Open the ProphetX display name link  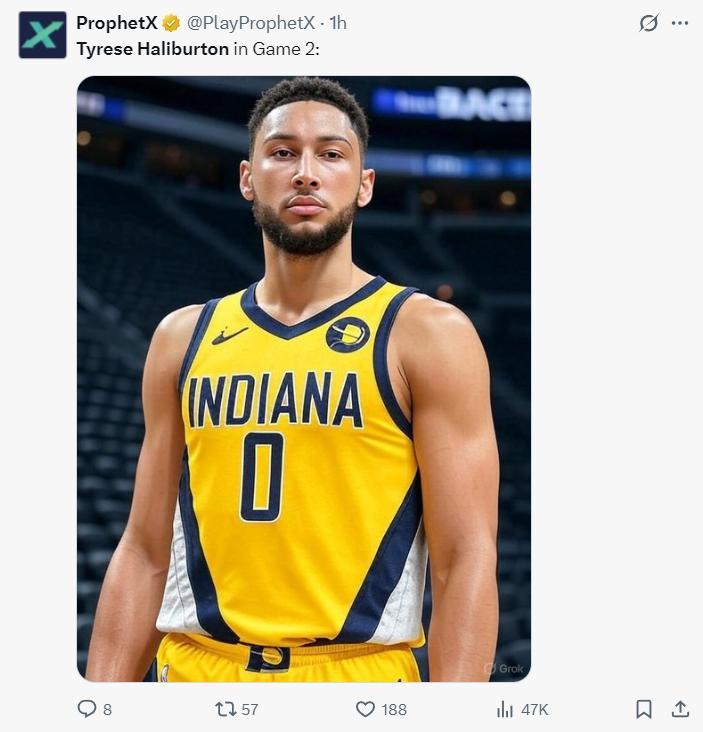coord(116,23)
